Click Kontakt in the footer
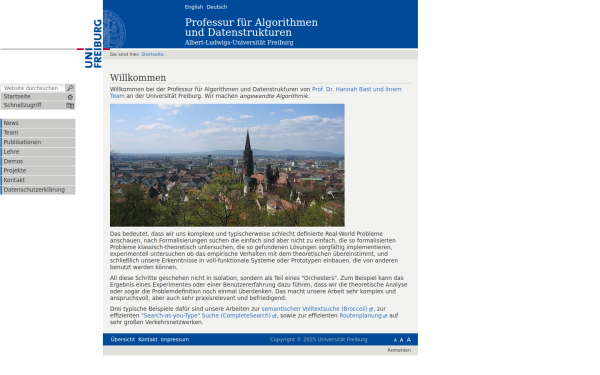 (x=148, y=339)
